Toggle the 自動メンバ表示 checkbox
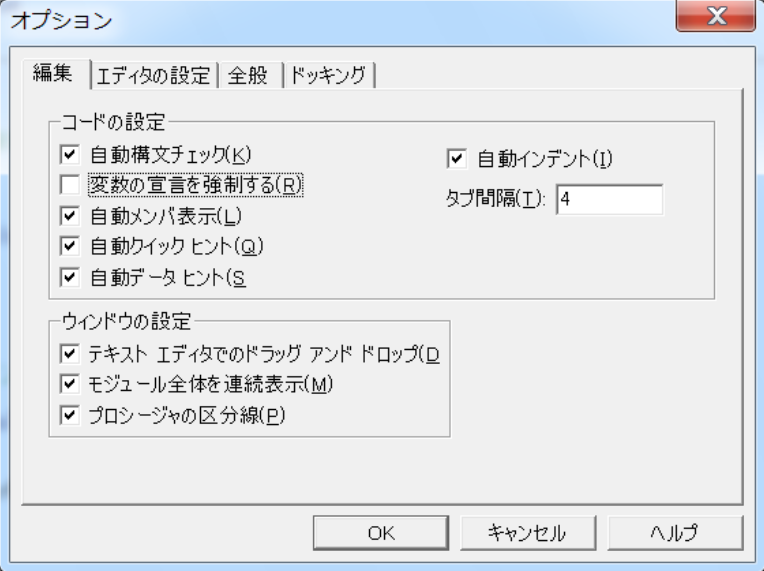The width and height of the screenshot is (764, 571). [x=69, y=215]
